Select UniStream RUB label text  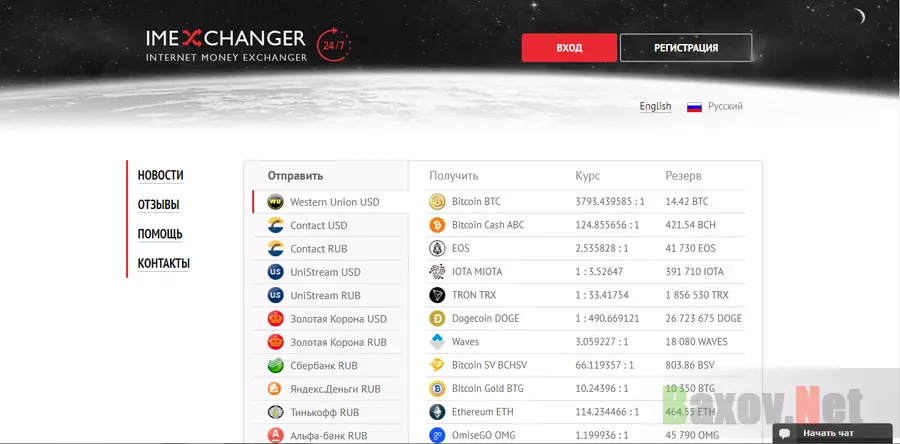click(325, 295)
